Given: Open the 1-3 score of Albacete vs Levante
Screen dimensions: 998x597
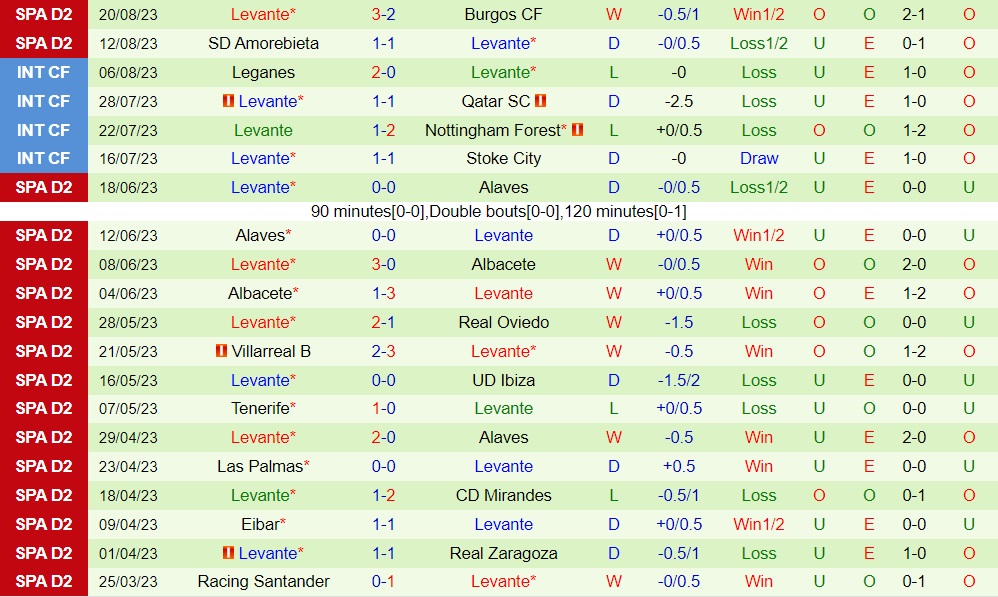Looking at the screenshot, I should (384, 293).
